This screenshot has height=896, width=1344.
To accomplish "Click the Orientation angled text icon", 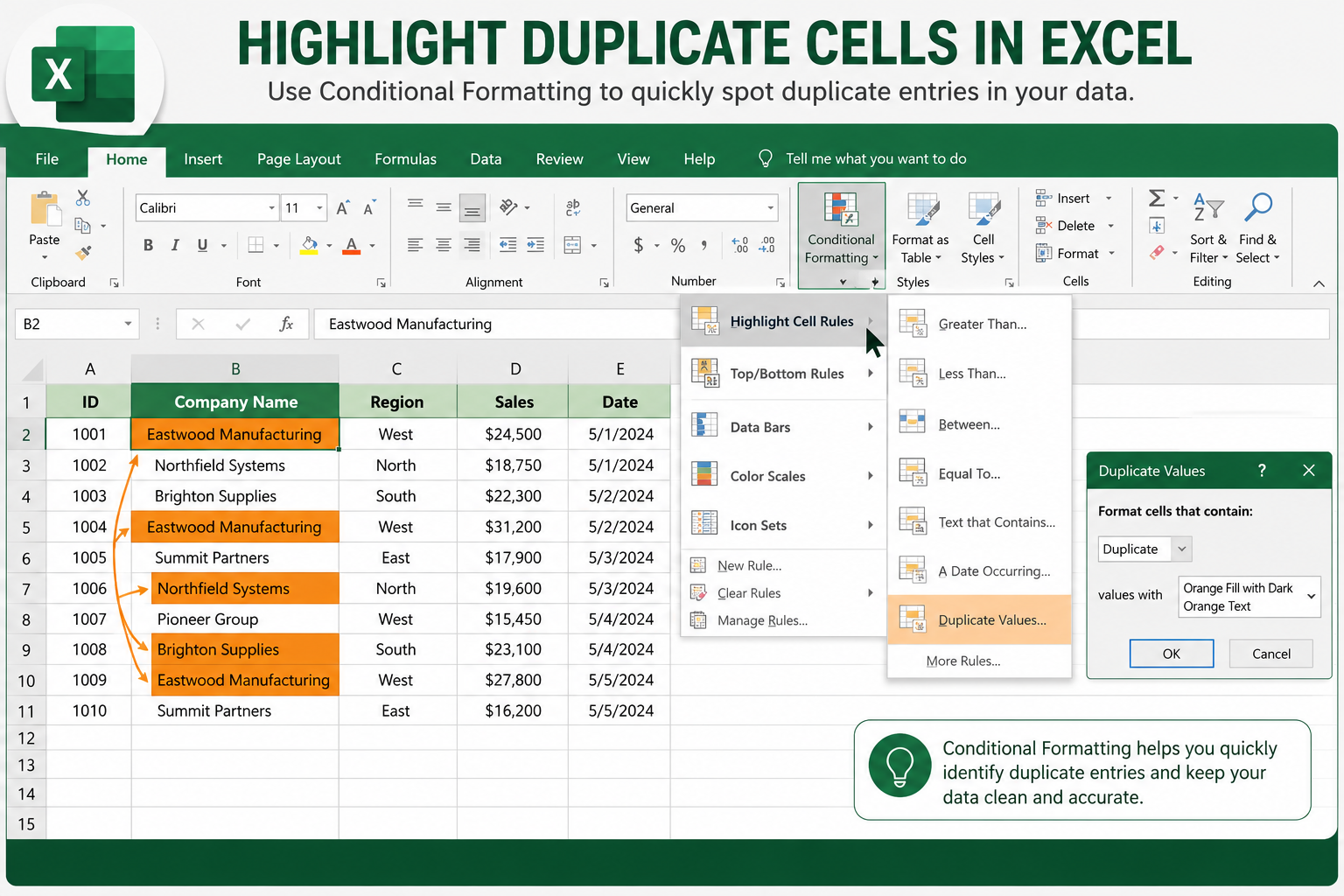I will click(508, 207).
